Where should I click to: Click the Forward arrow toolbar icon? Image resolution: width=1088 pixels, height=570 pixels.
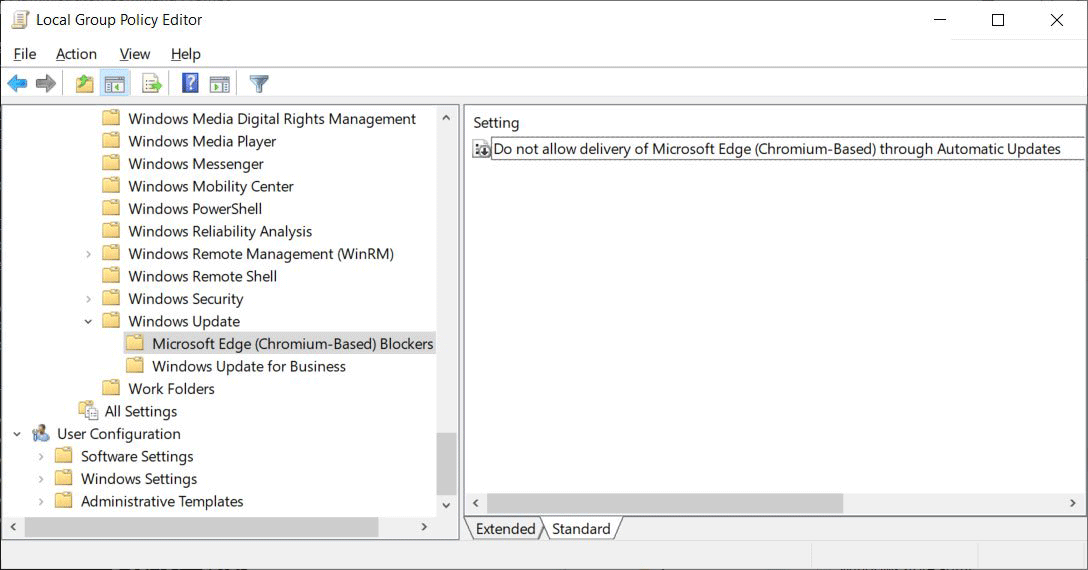[46, 84]
